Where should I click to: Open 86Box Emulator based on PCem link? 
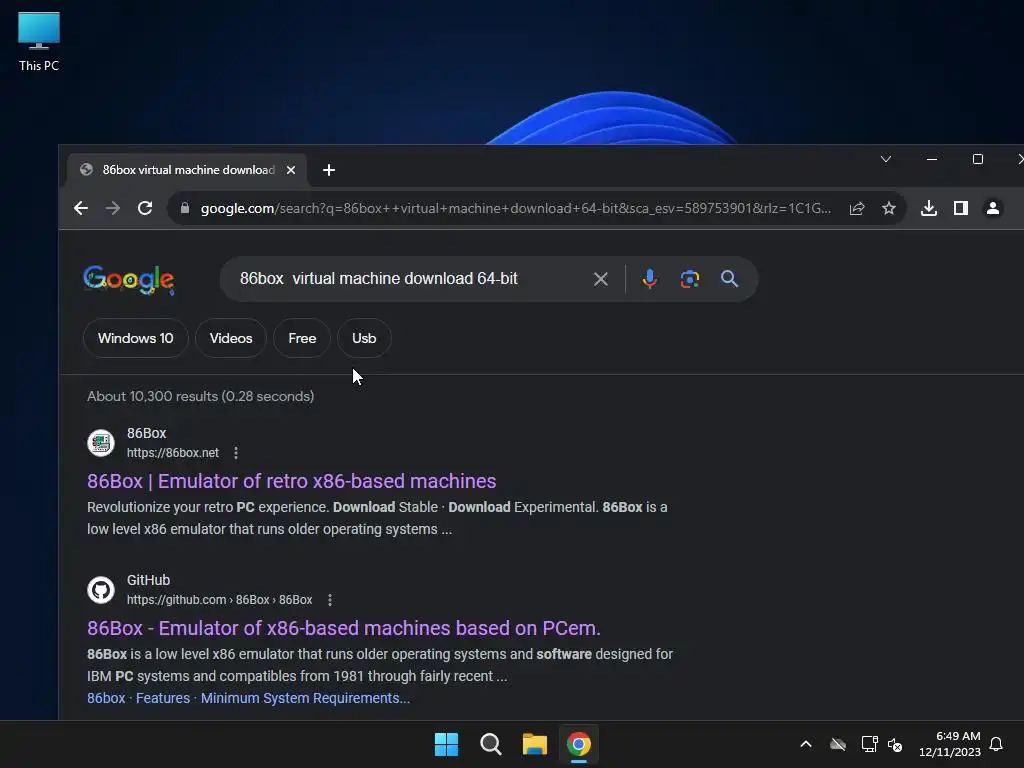[344, 628]
